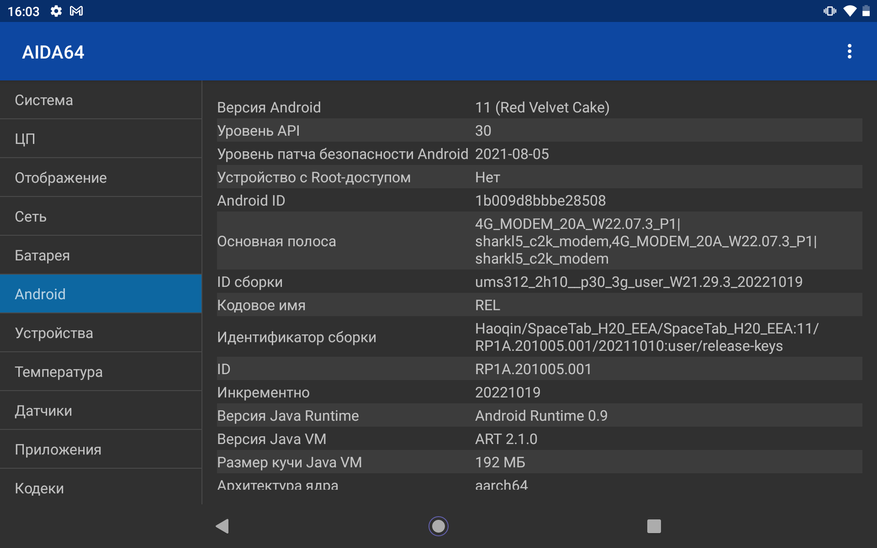Switch to the Отображение section
877x548 pixels.
click(100, 178)
